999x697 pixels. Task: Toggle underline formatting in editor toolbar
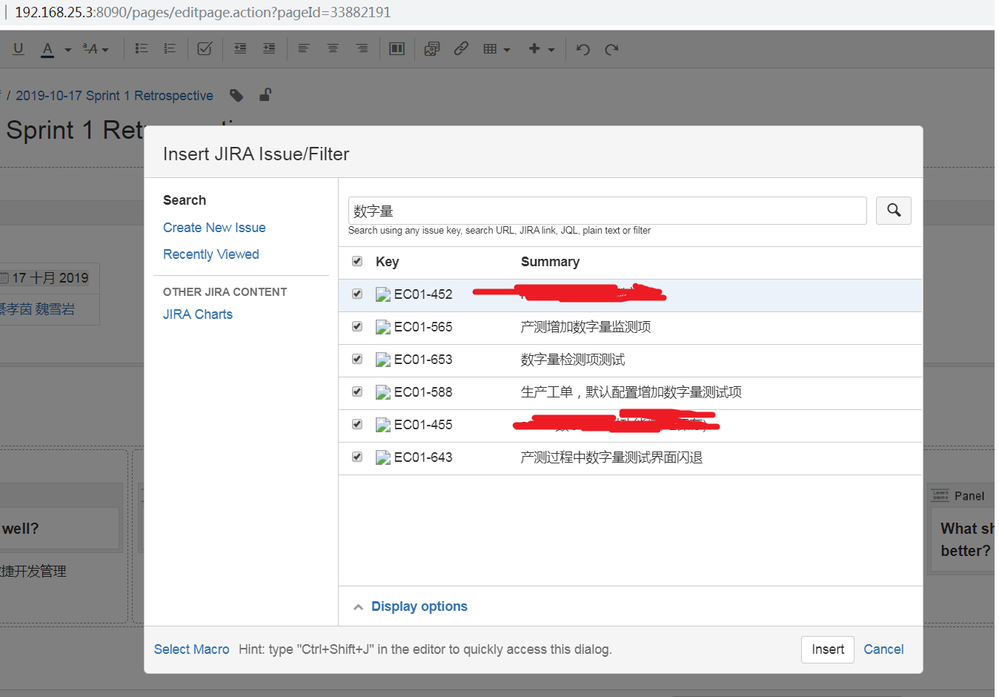[x=18, y=49]
